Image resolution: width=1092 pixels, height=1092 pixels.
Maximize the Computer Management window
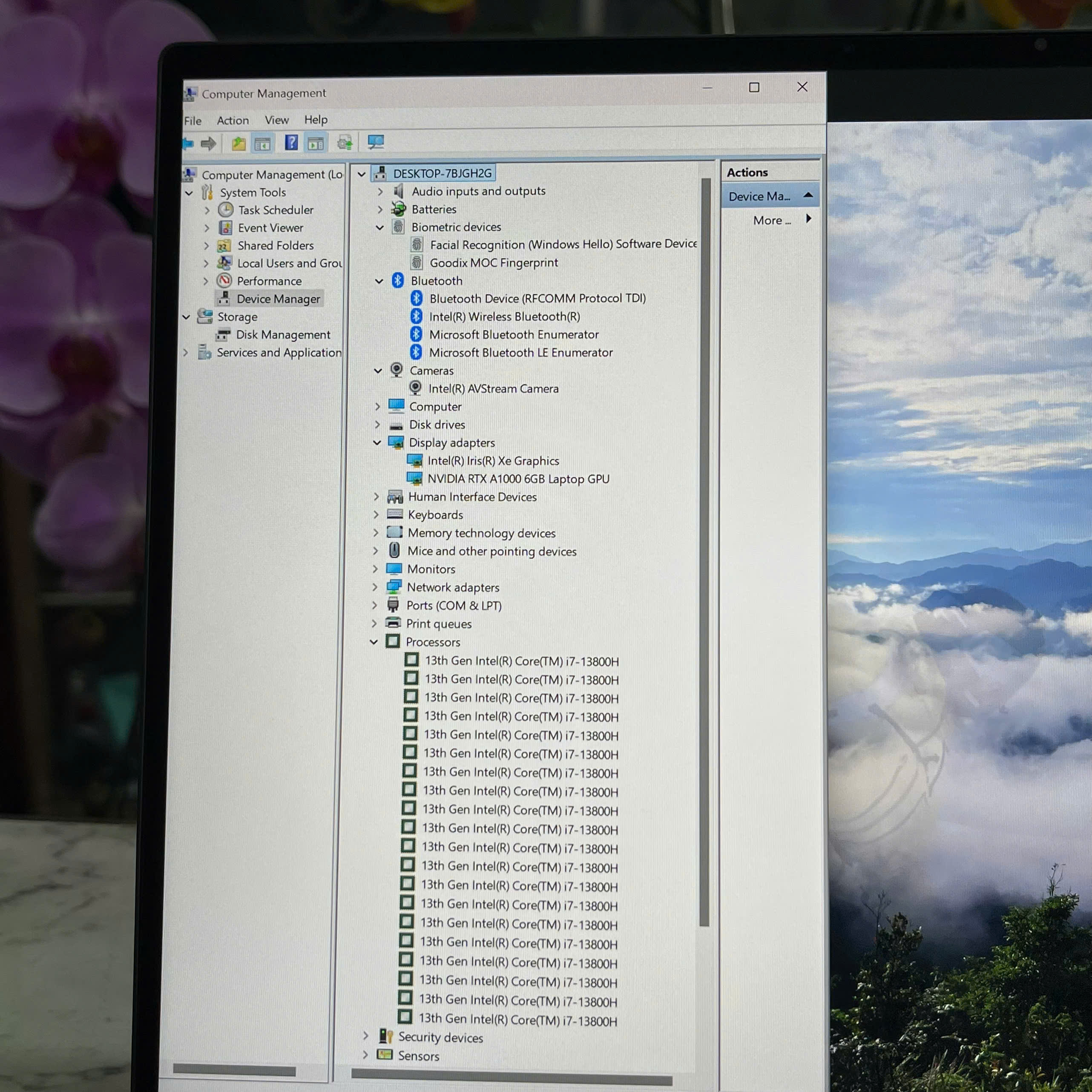[x=754, y=87]
